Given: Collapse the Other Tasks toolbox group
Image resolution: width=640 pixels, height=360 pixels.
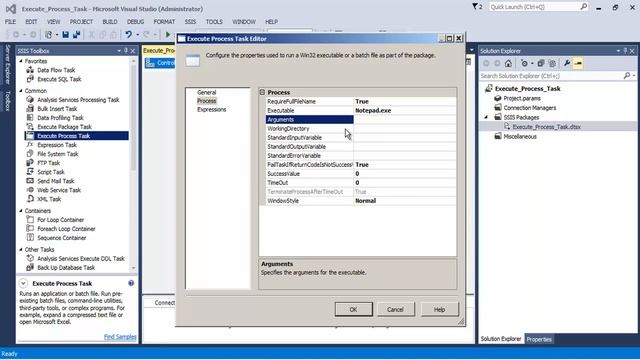Looking at the screenshot, I should click(21, 249).
